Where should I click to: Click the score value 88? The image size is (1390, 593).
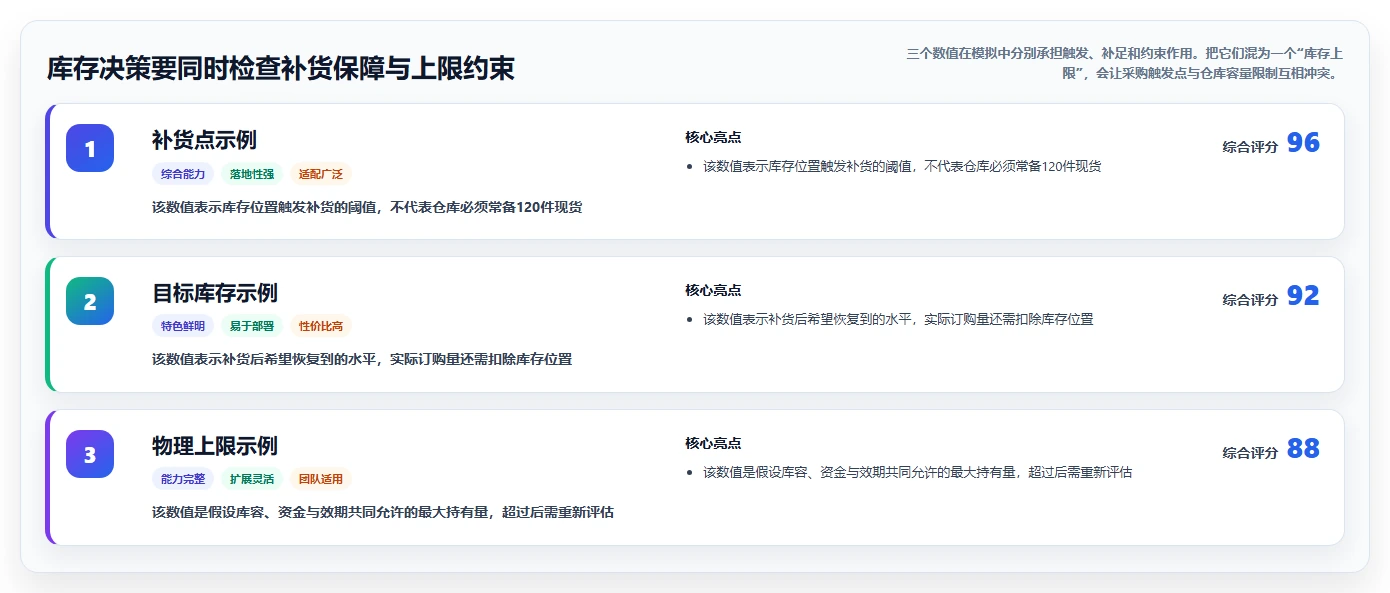1303,449
